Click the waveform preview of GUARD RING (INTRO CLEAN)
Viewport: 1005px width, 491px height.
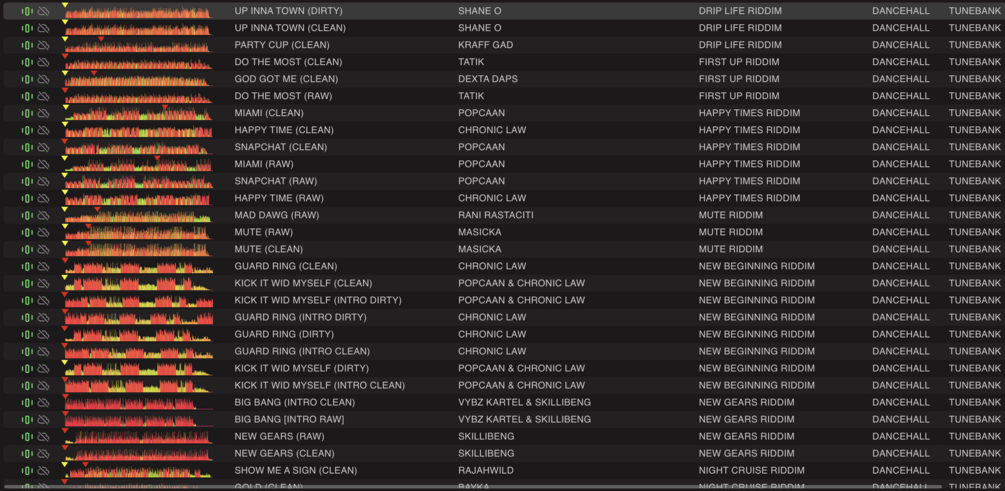coord(137,351)
